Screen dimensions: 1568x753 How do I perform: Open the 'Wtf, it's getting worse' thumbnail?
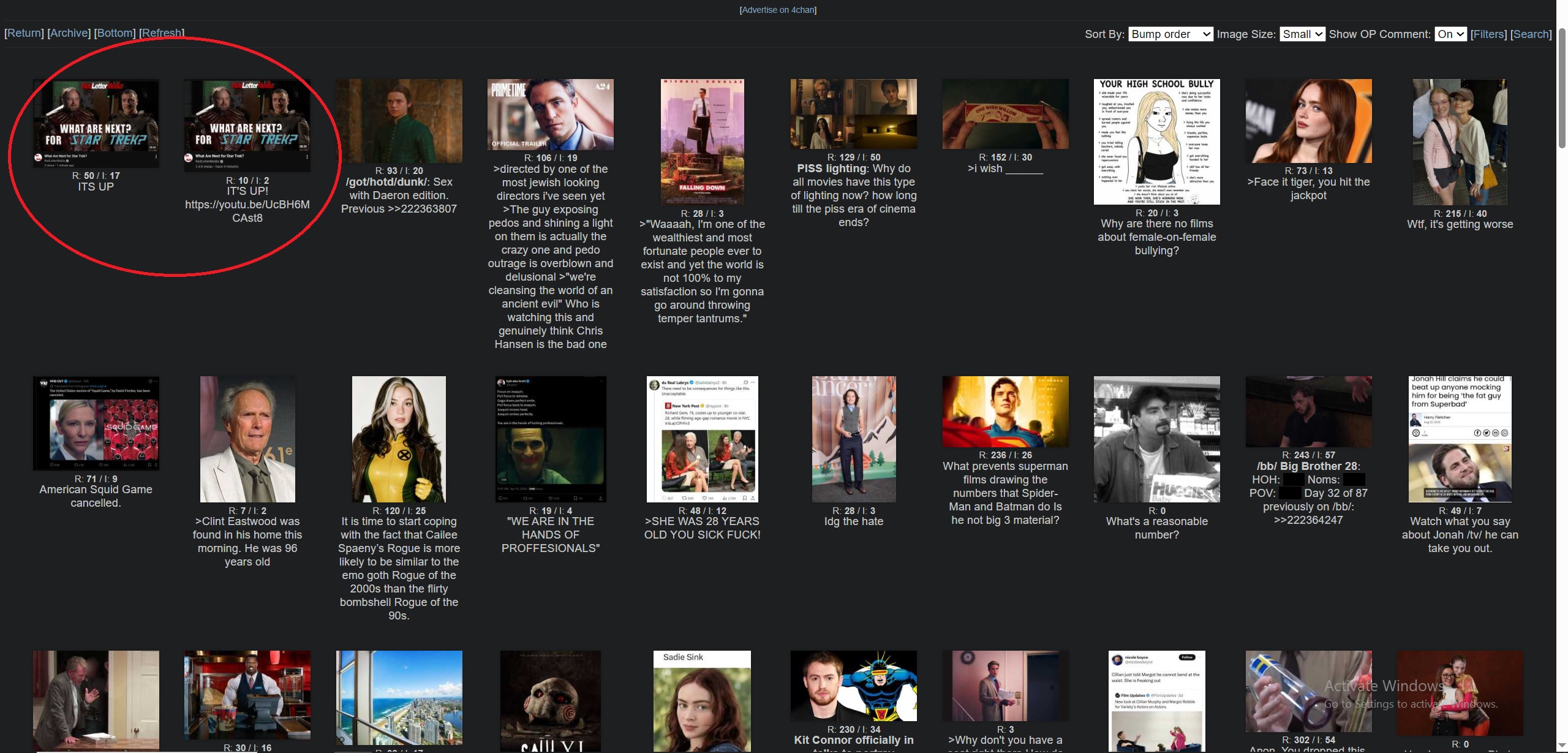click(x=1460, y=142)
